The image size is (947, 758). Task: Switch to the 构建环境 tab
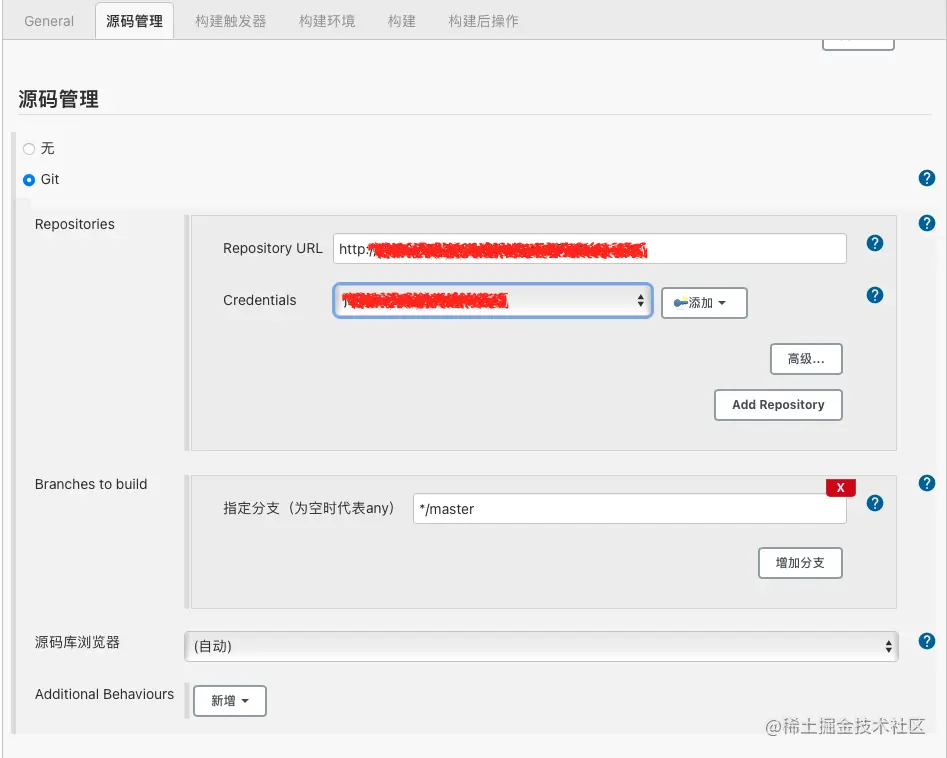coord(327,21)
